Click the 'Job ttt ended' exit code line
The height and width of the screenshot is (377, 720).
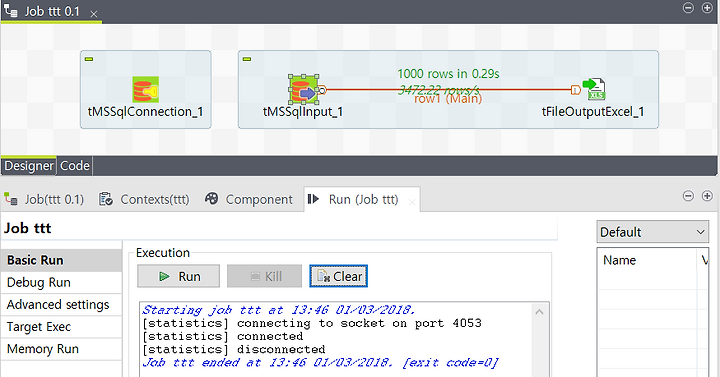(320, 363)
